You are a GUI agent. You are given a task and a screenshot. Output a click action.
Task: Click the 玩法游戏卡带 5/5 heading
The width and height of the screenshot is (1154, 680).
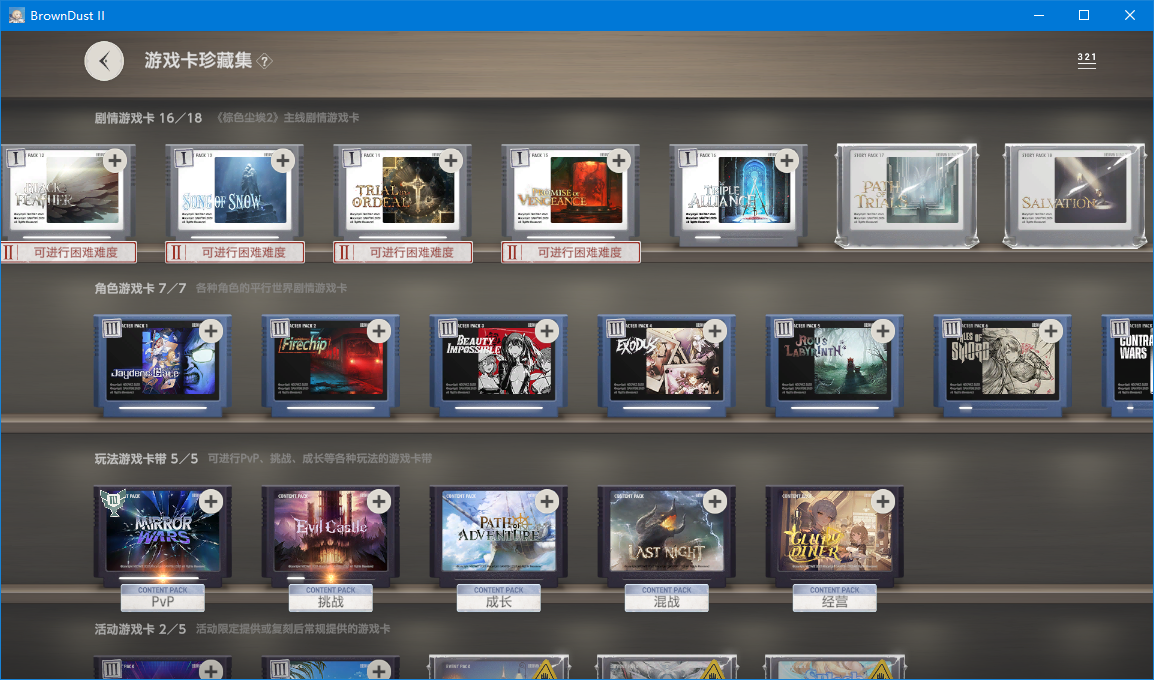(146, 458)
